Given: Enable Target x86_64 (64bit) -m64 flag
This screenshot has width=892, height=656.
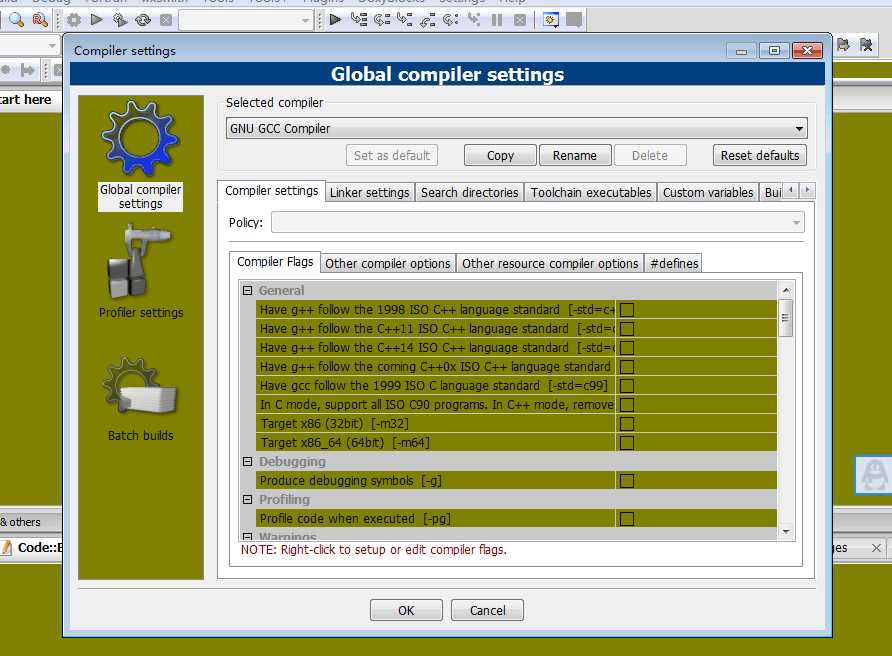Looking at the screenshot, I should coord(627,443).
